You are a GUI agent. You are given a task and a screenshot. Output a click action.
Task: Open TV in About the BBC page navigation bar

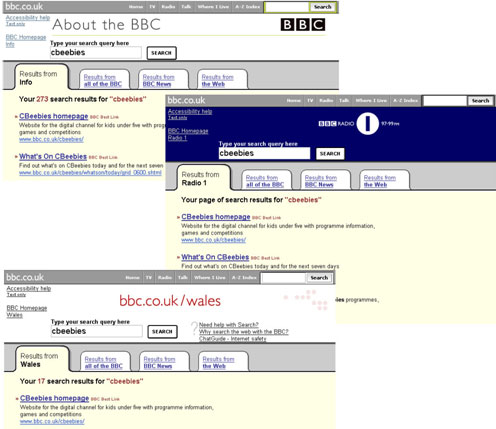pos(152,7)
